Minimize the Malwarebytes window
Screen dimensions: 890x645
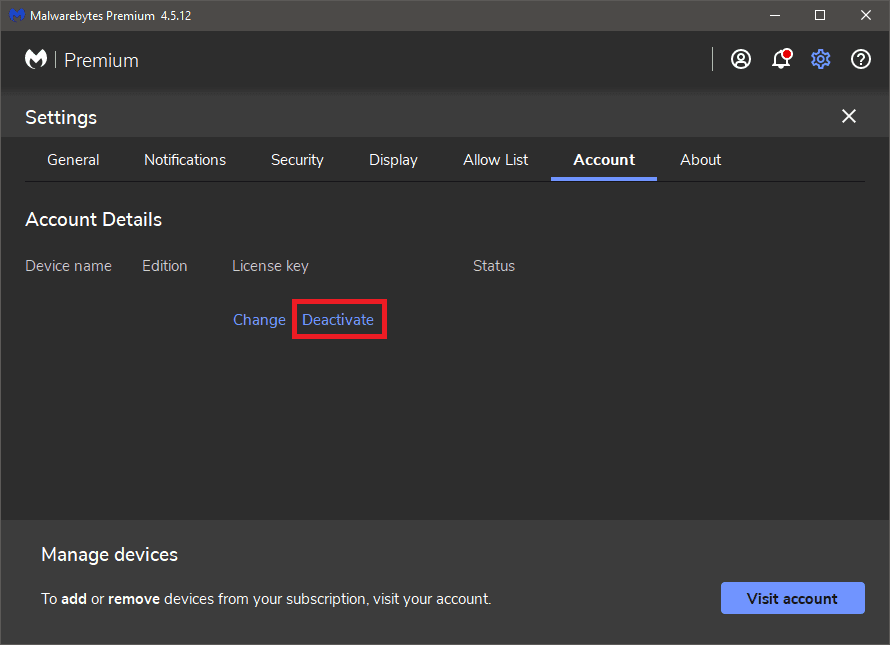[x=775, y=15]
